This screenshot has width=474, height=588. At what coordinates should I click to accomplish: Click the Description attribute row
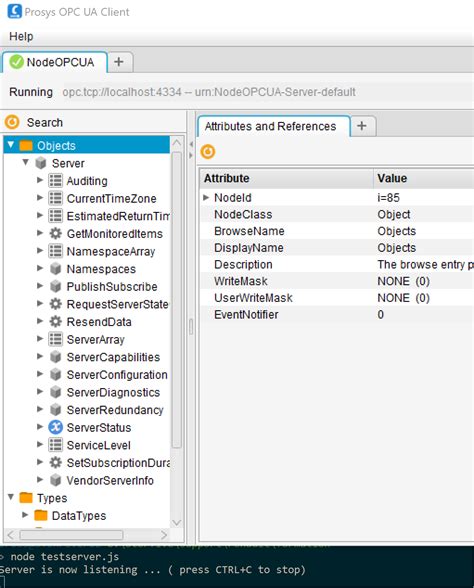[337, 264]
